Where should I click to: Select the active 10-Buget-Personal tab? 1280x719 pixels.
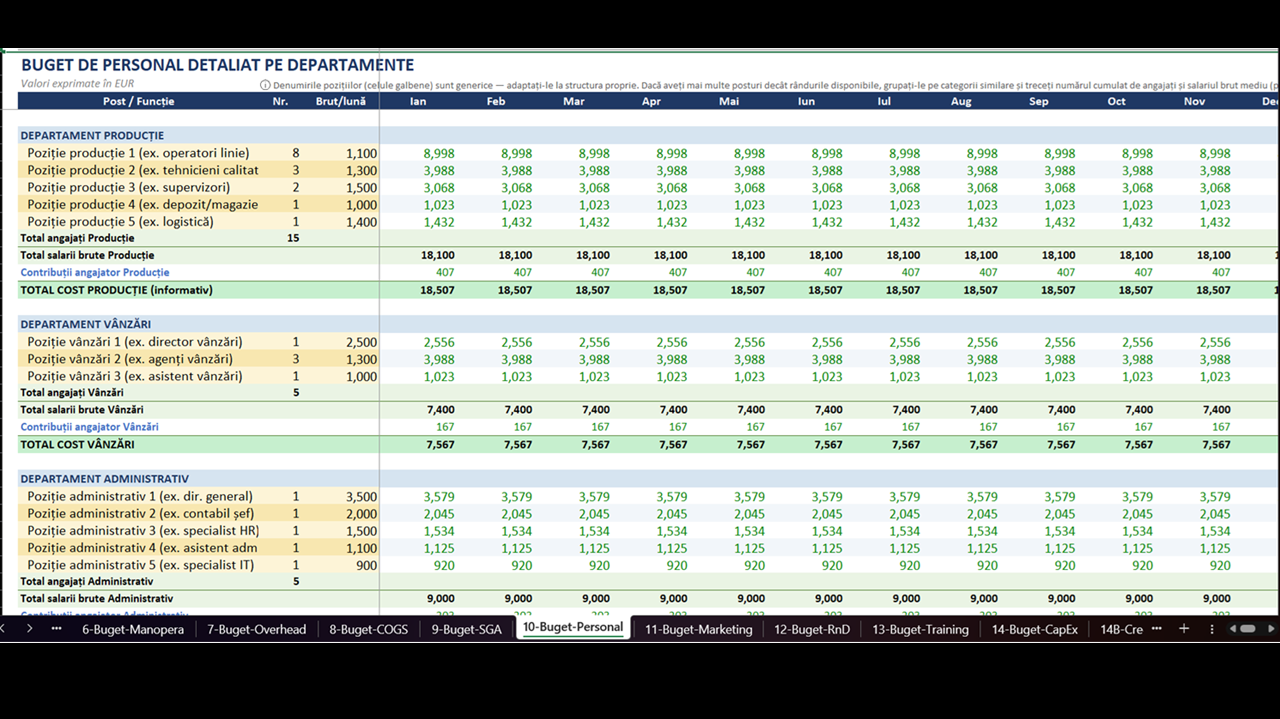click(x=573, y=628)
